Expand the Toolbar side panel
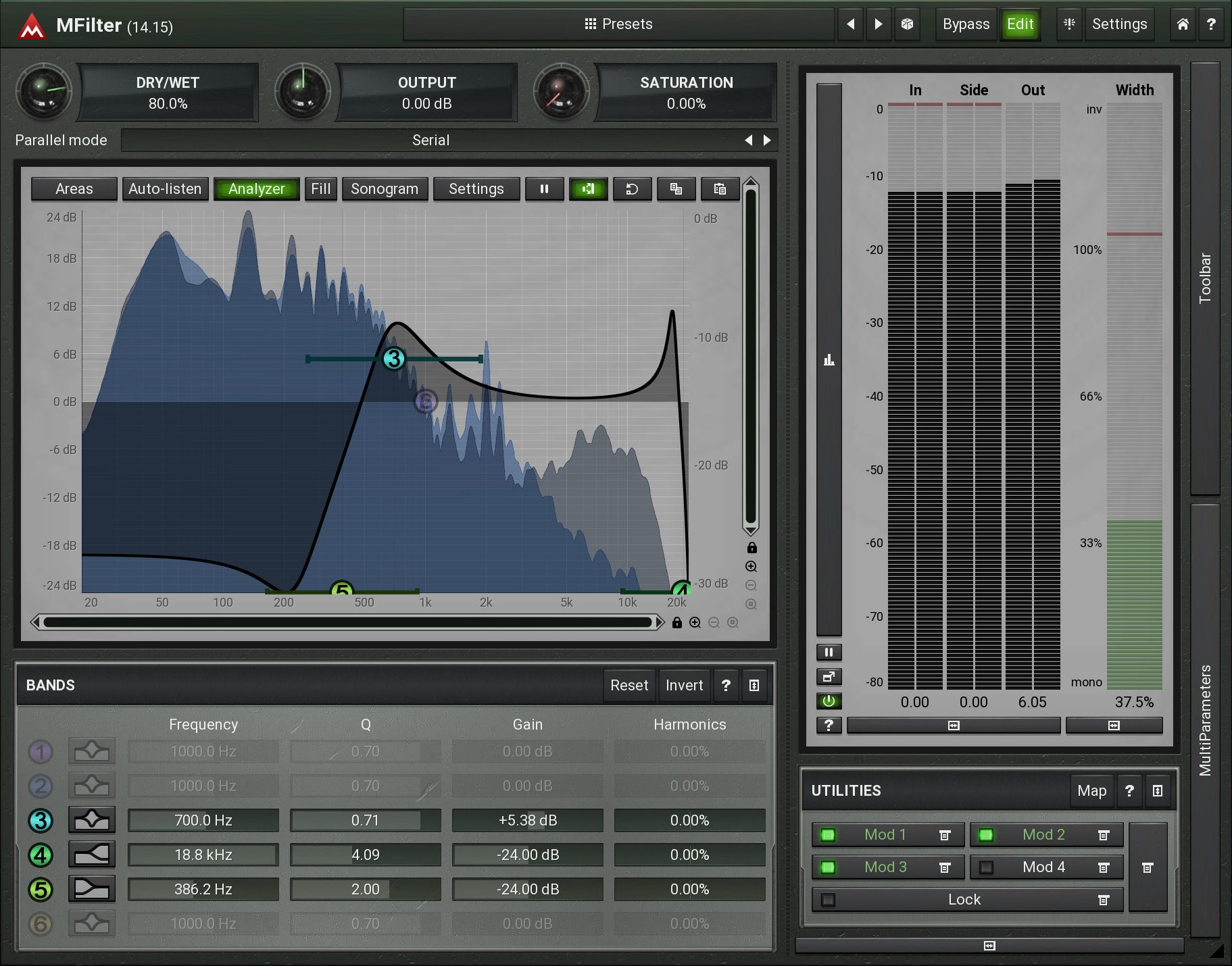1232x966 pixels. click(1204, 278)
